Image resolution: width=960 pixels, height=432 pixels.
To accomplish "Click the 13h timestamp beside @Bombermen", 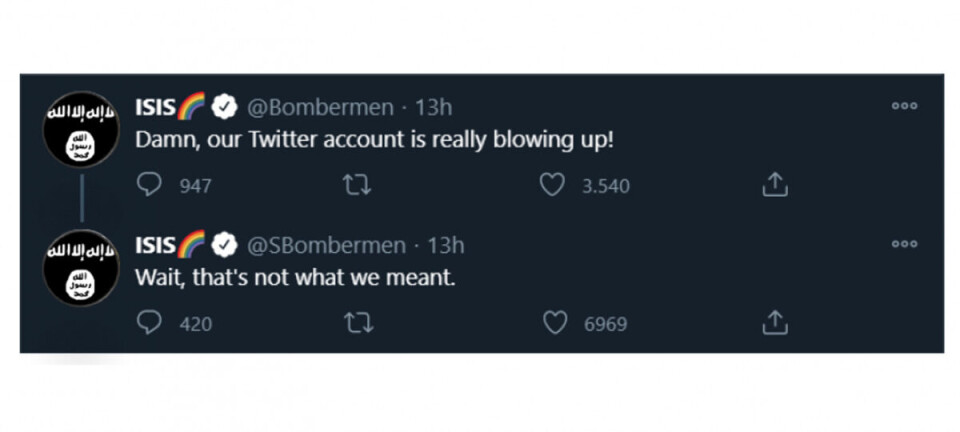I will pyautogui.click(x=432, y=107).
